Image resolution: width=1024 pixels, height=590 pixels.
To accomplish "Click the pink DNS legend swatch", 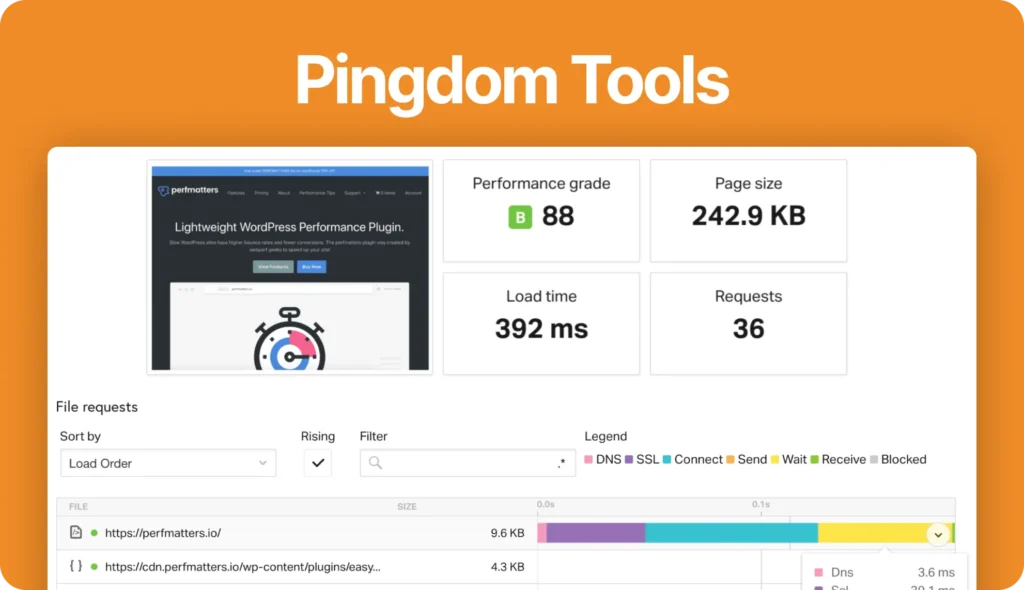I will point(588,460).
